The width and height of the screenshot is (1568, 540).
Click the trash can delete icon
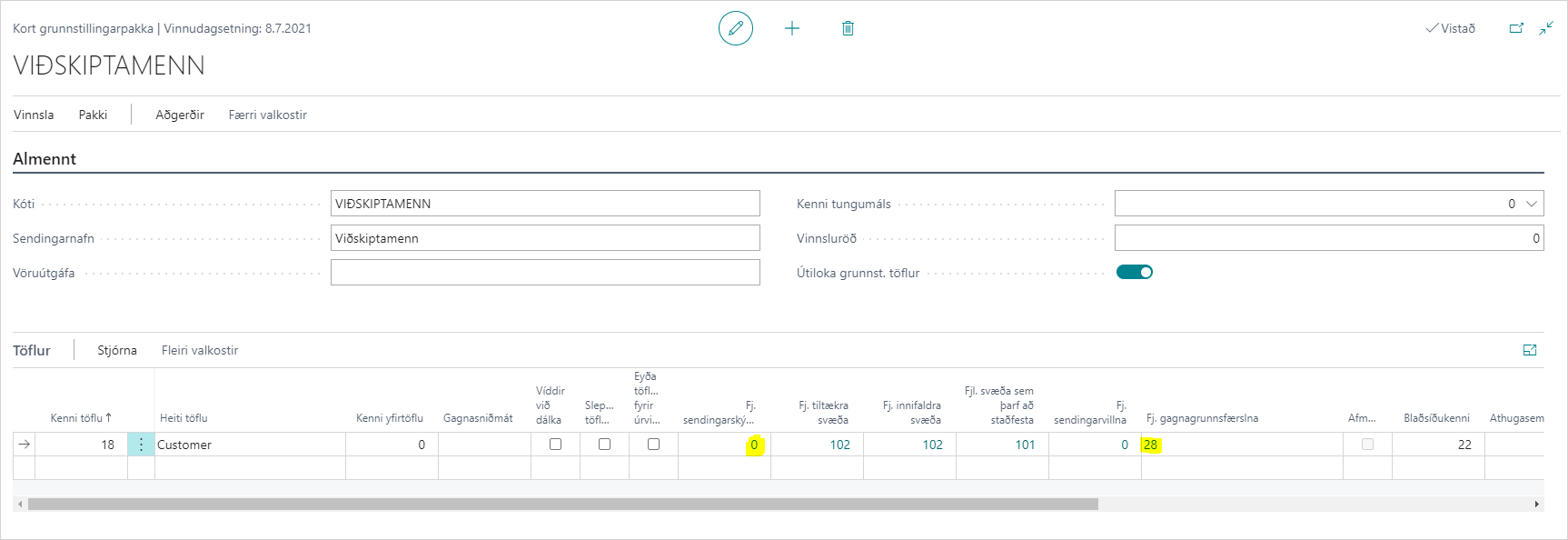(x=848, y=28)
